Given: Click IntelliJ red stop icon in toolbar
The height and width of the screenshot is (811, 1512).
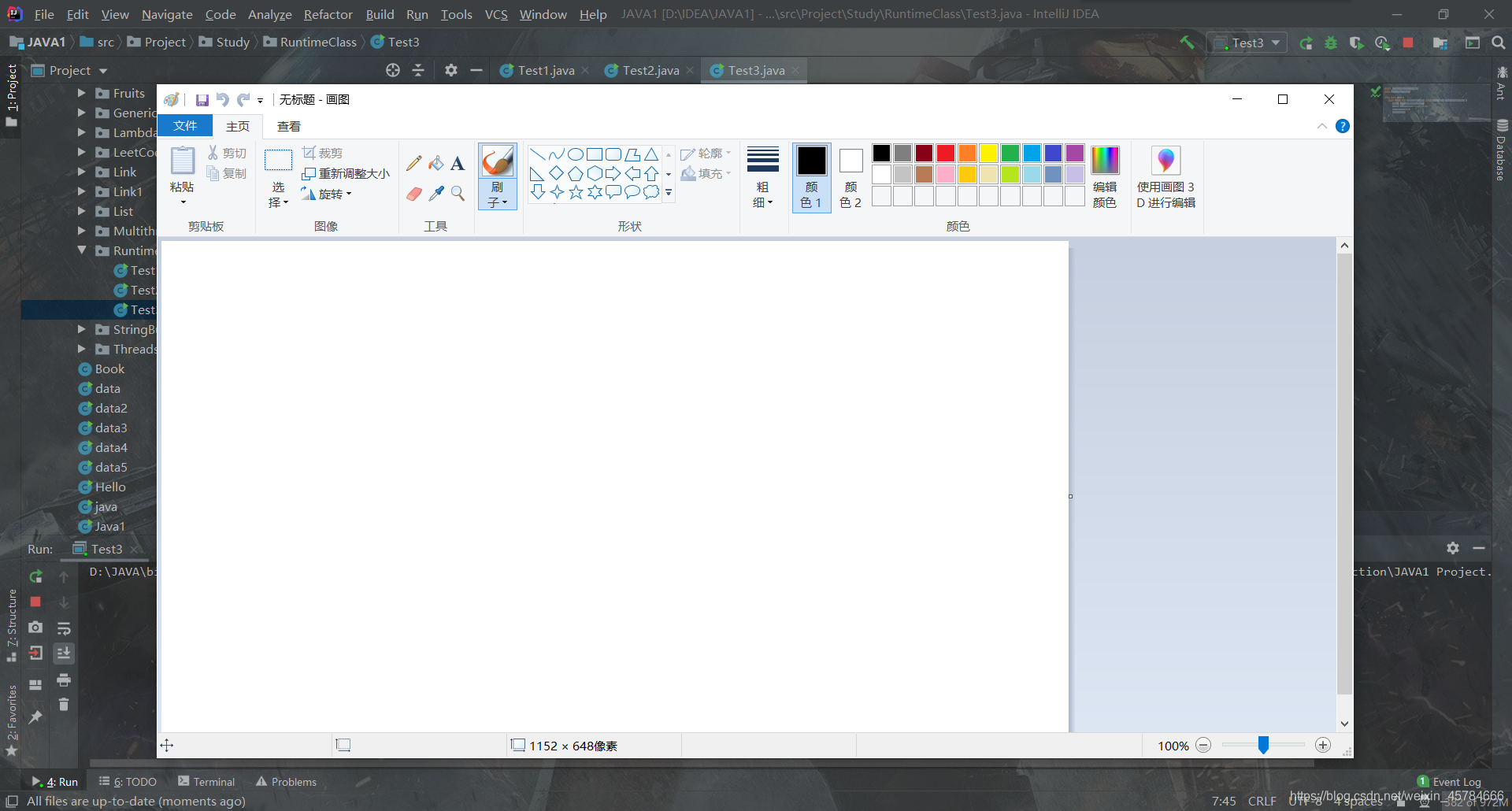Looking at the screenshot, I should coord(1408,43).
